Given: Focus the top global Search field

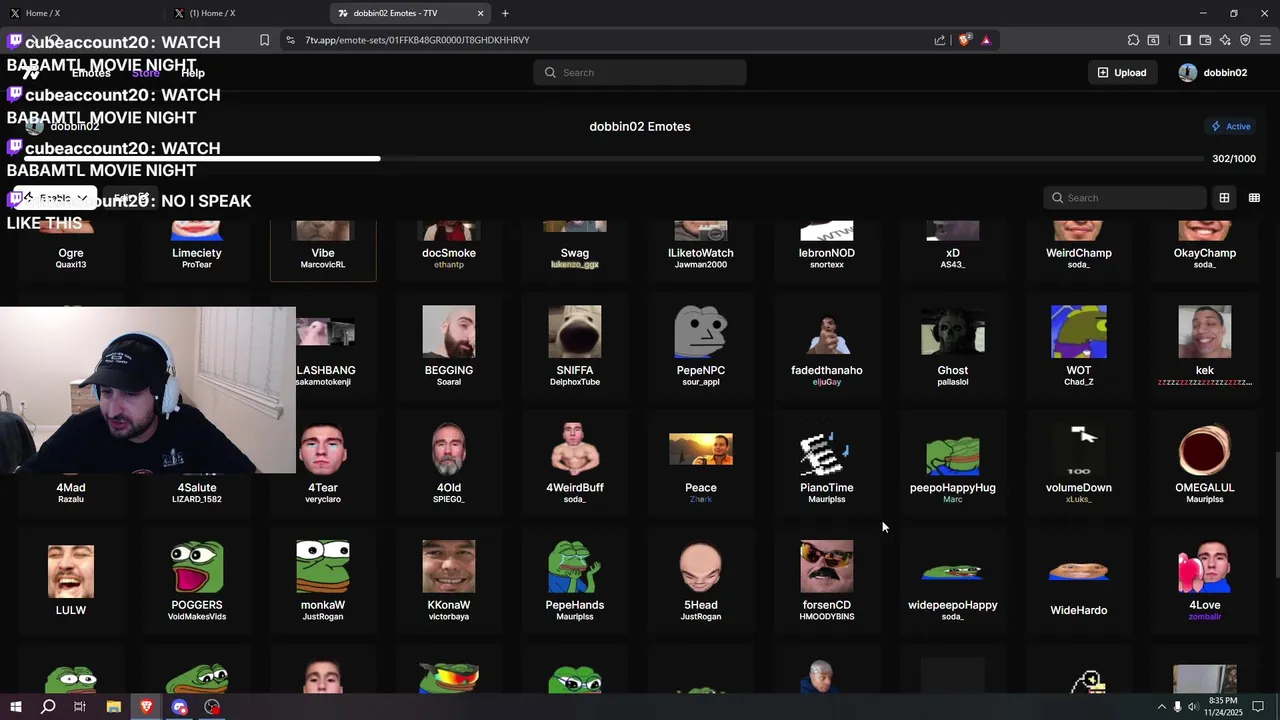Looking at the screenshot, I should [x=640, y=72].
